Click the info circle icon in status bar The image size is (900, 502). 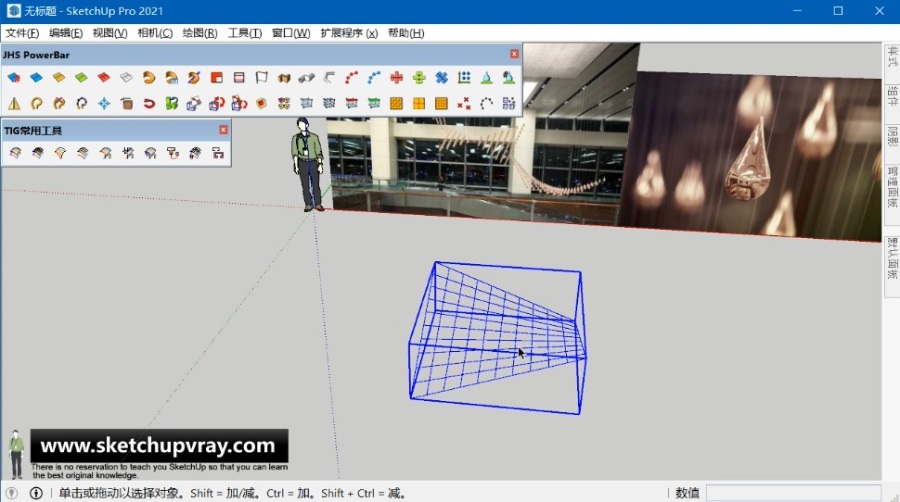click(36, 493)
